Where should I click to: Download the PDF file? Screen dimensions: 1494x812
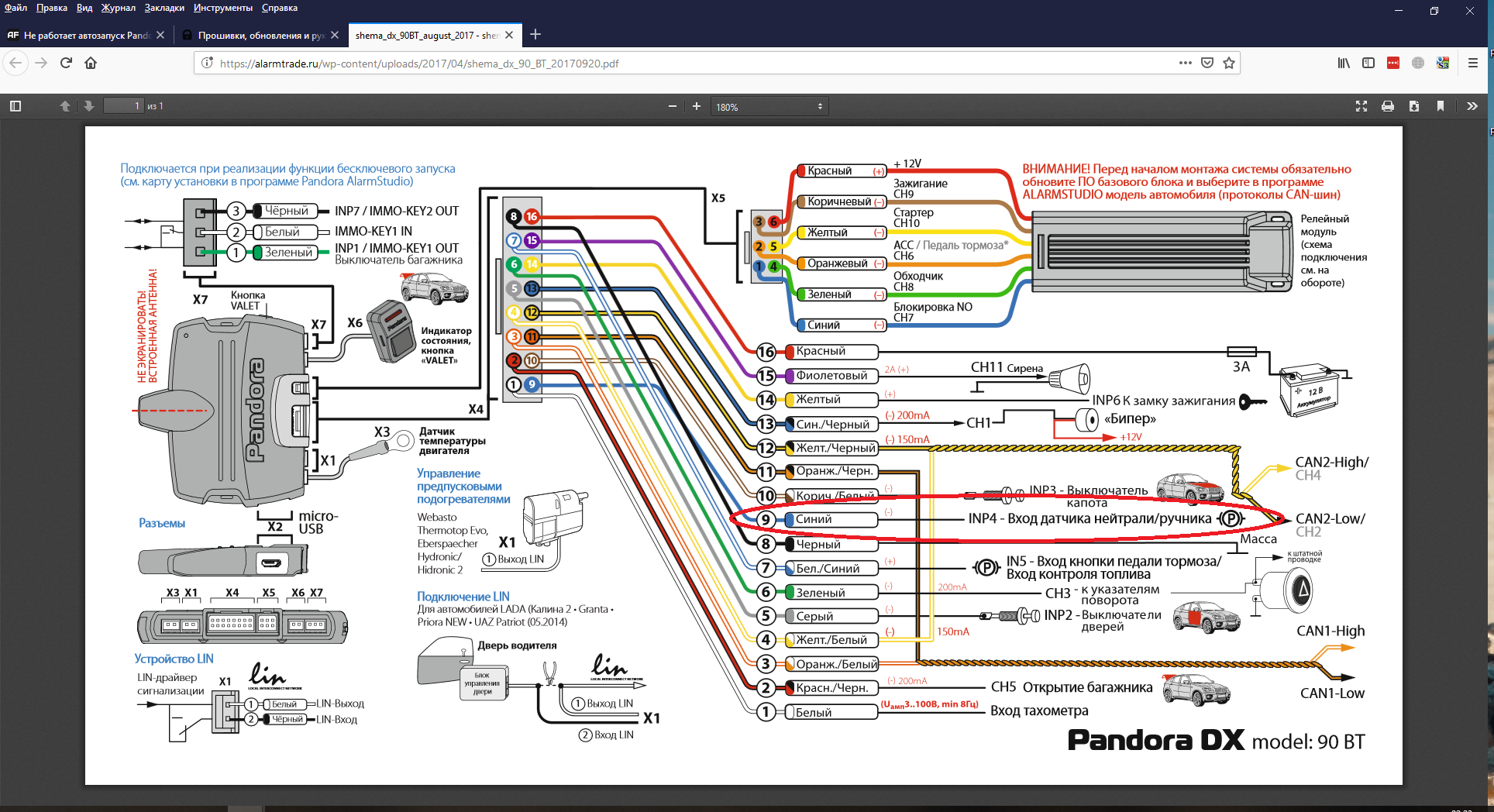pos(1414,106)
